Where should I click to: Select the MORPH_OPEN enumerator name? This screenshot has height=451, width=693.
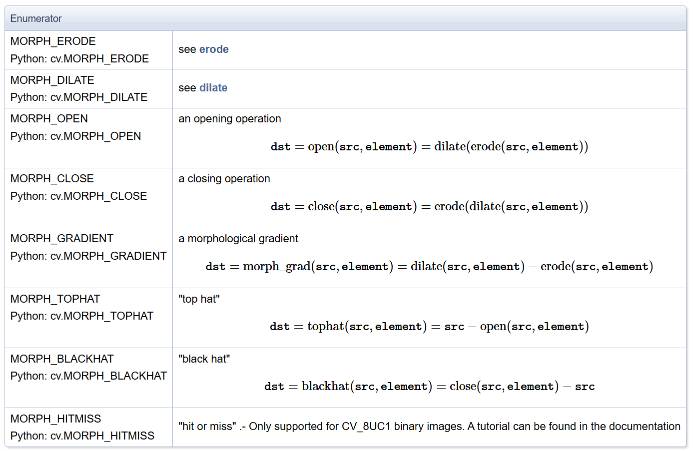click(50, 119)
